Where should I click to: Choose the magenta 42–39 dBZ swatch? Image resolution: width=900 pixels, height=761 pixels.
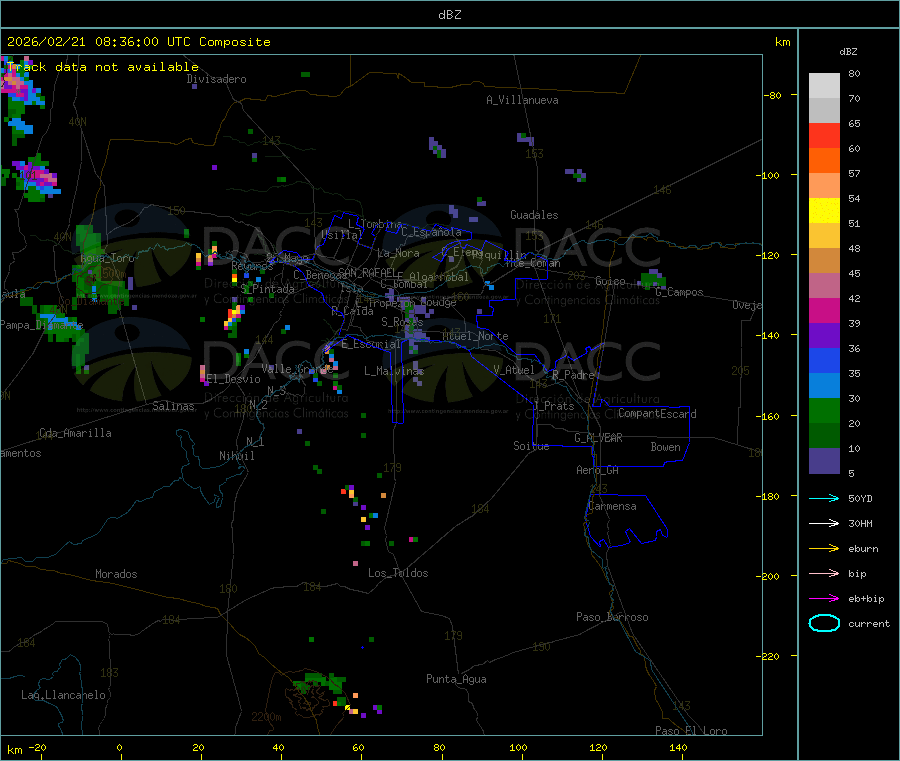[x=824, y=310]
